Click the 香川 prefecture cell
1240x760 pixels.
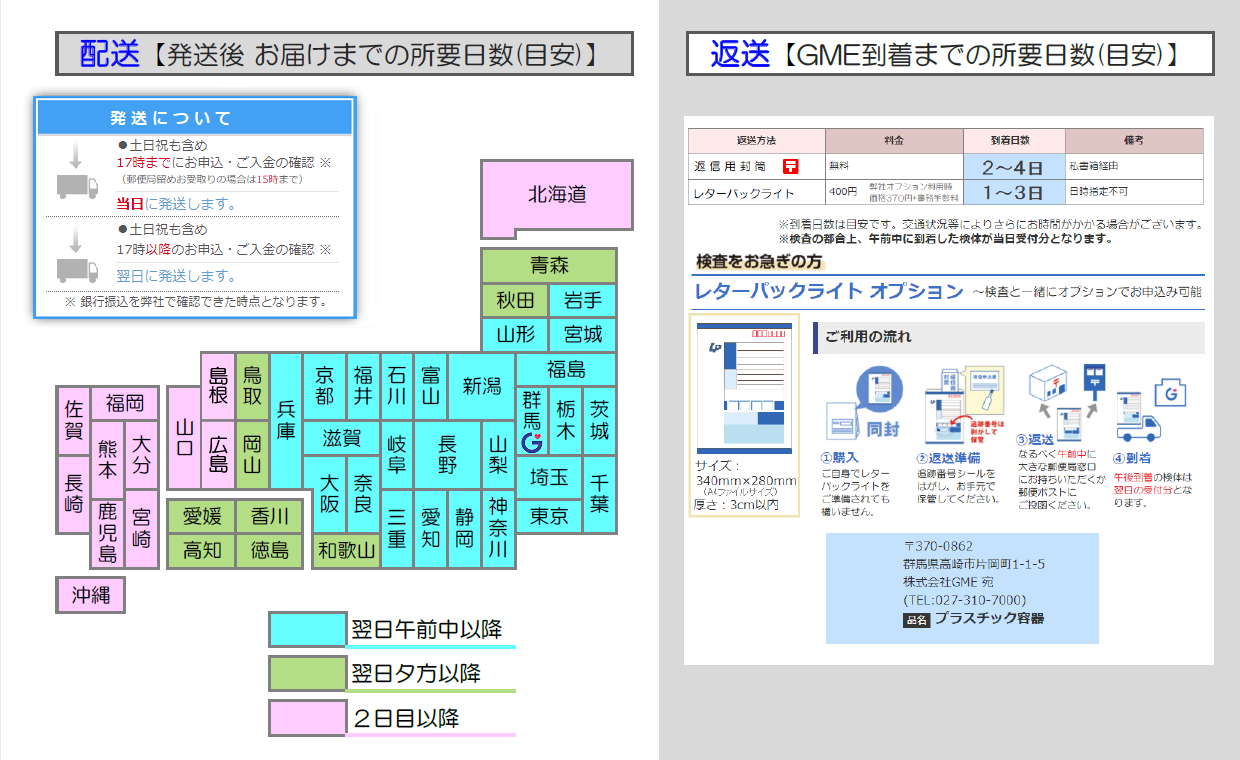(x=270, y=516)
